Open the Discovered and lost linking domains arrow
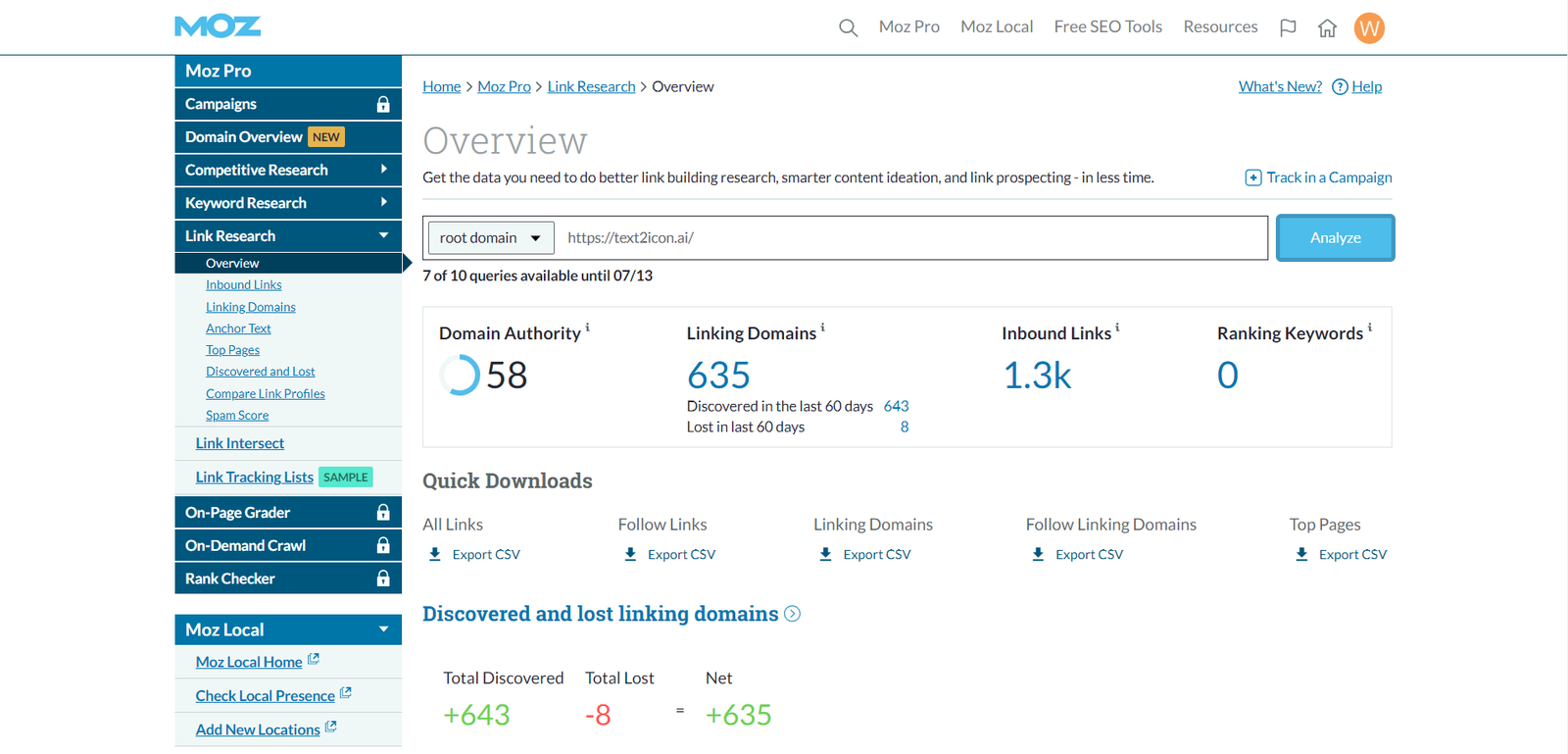 793,614
